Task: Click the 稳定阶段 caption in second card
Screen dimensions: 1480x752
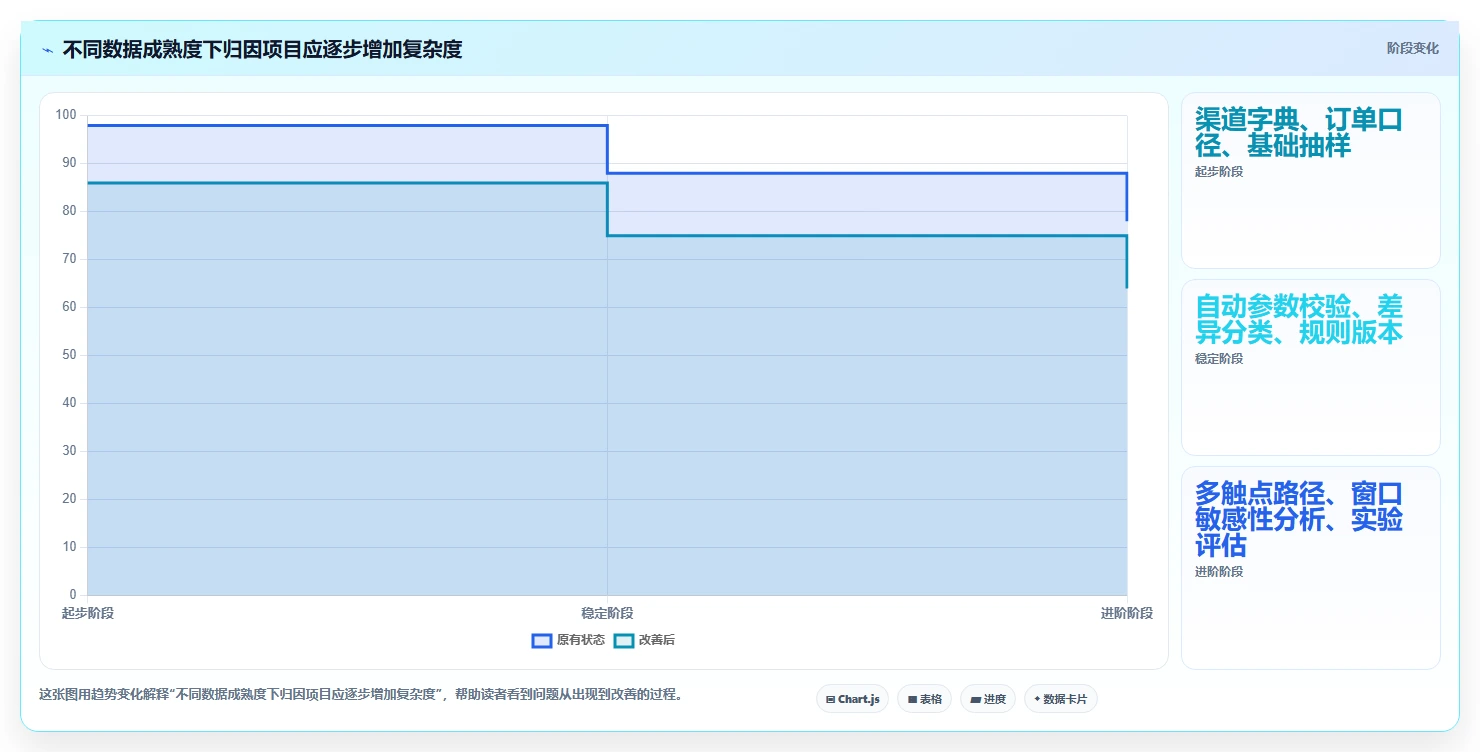Action: click(1219, 358)
